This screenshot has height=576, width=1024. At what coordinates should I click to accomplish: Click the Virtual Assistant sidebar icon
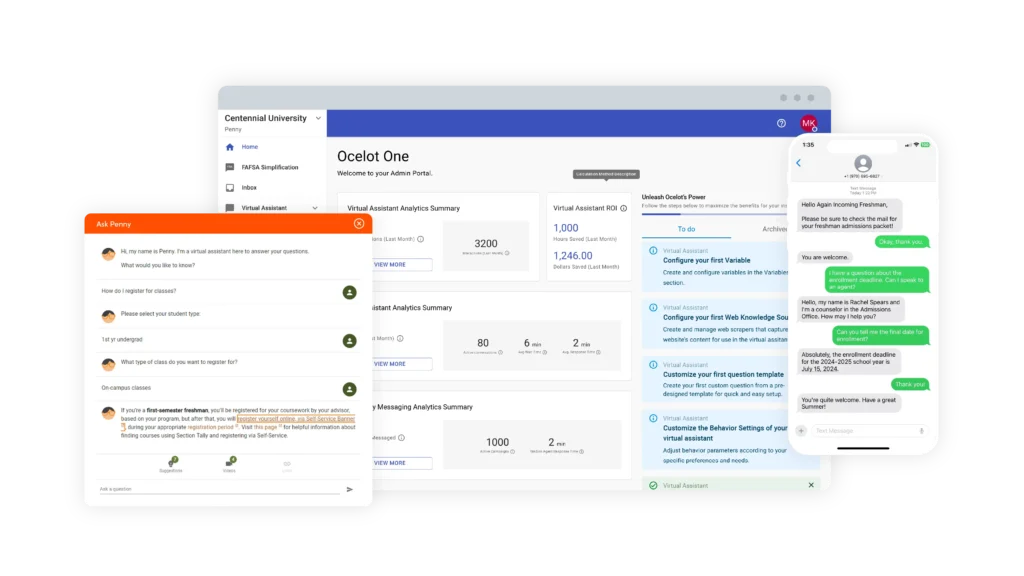click(x=230, y=208)
